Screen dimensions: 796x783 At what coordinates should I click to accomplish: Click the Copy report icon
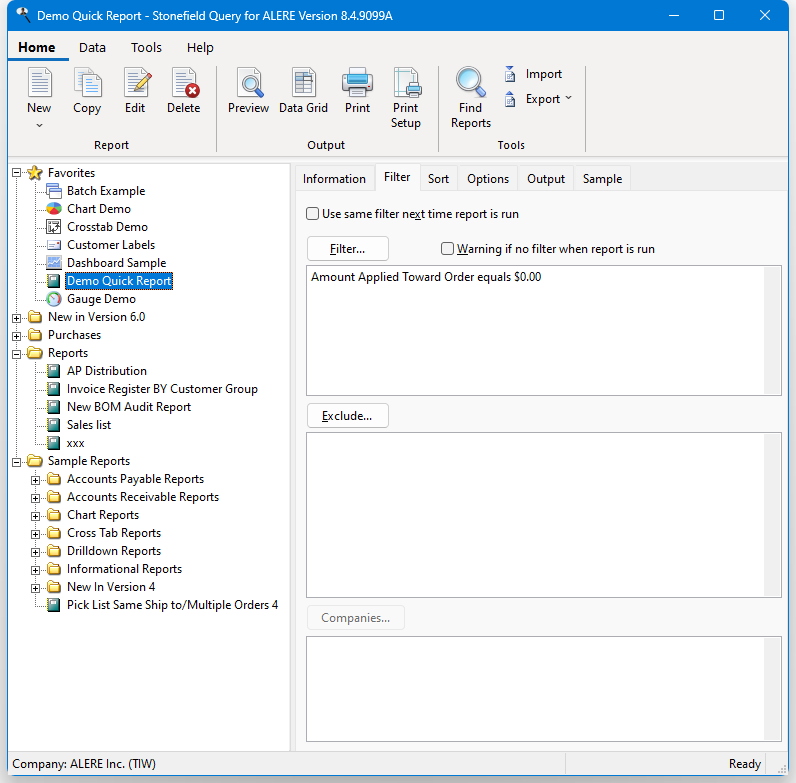(87, 82)
